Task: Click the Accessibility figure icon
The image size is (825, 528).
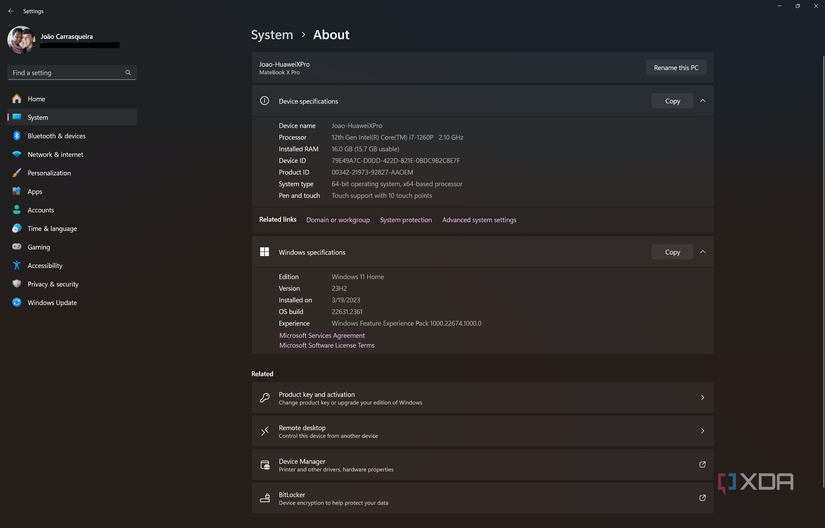Action: (x=17, y=266)
